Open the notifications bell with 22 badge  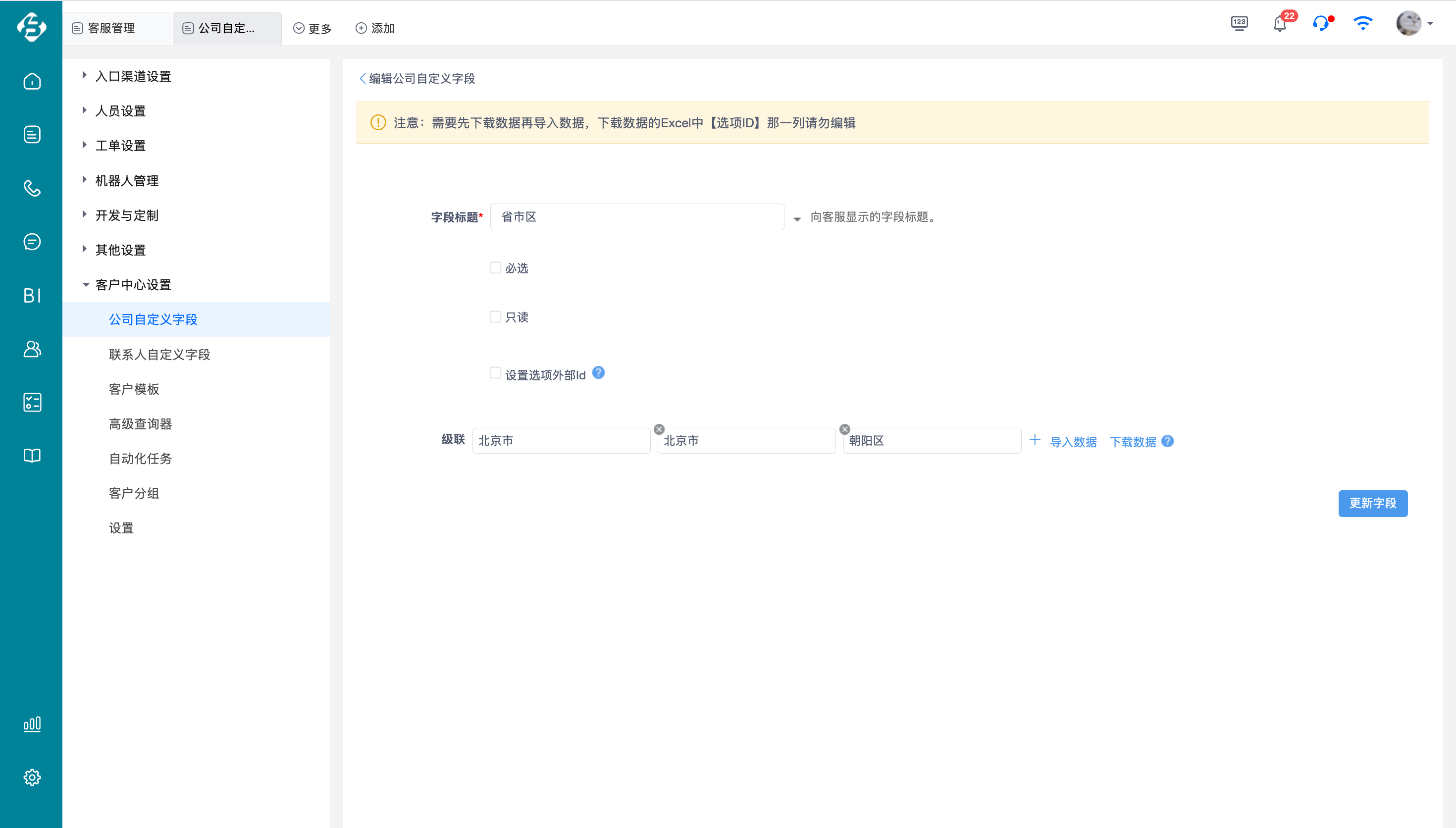click(x=1279, y=24)
